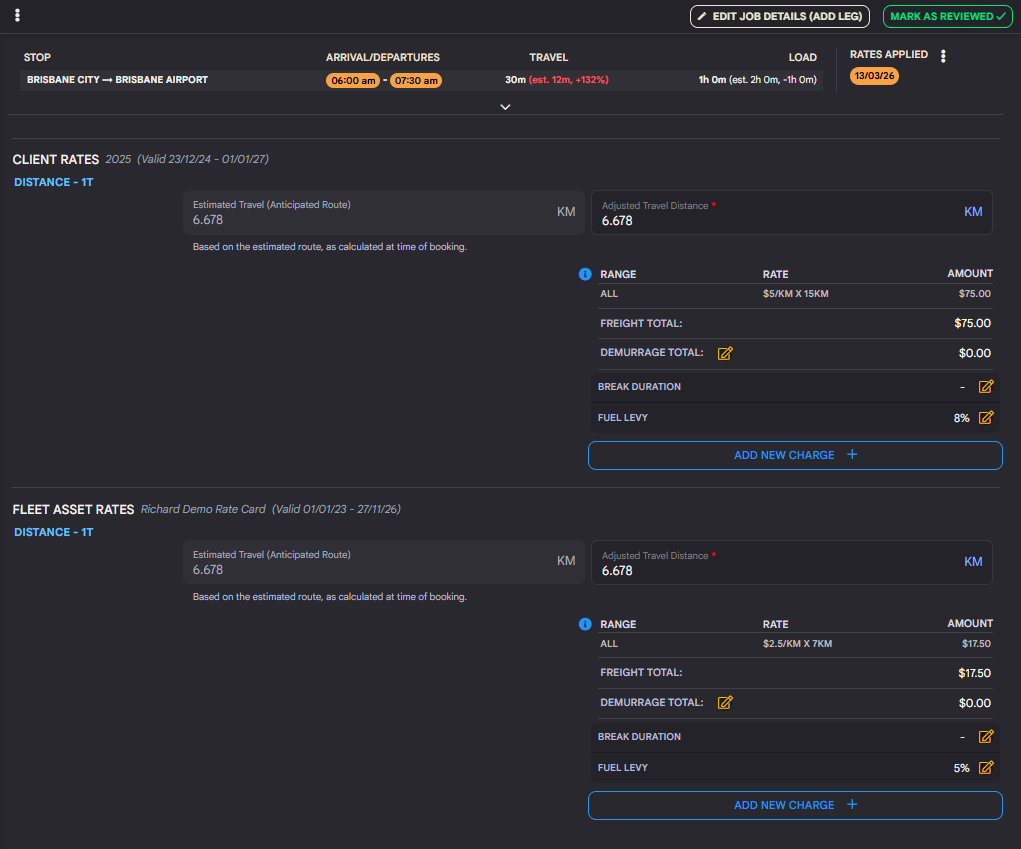This screenshot has width=1021, height=849.
Task: Click info icon next to Client Rates range
Action: pyautogui.click(x=585, y=274)
